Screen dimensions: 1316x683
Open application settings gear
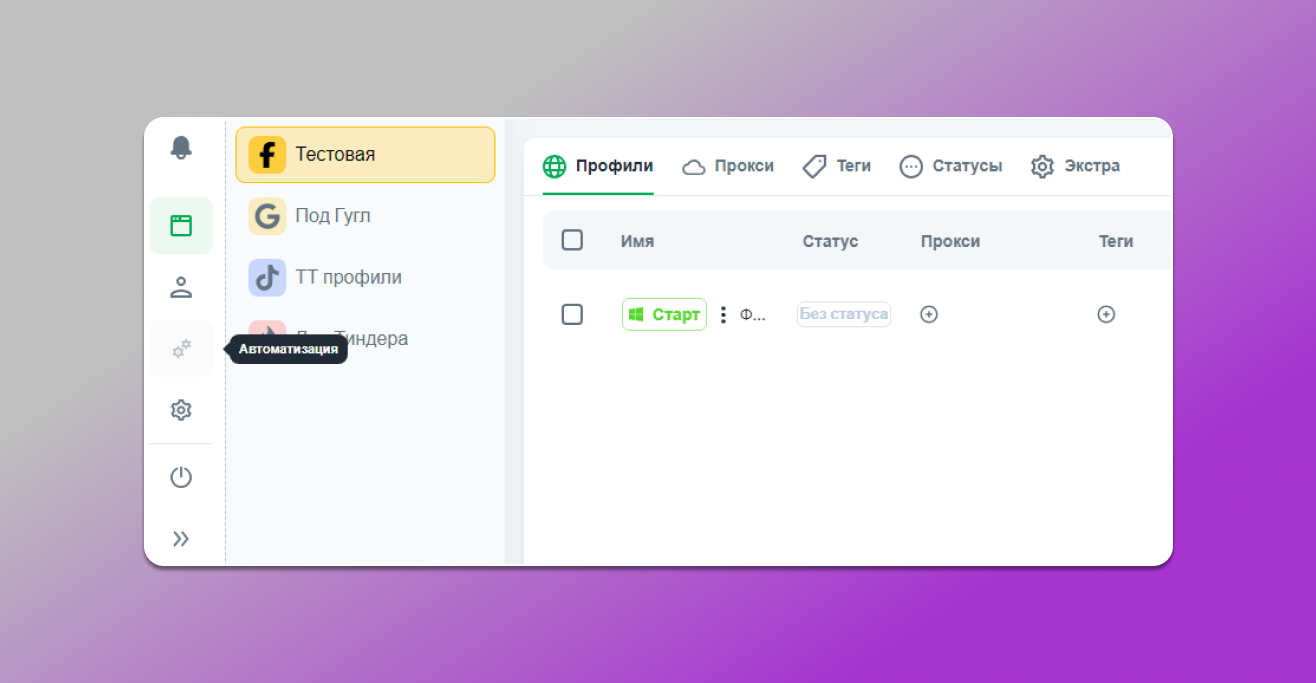click(181, 410)
